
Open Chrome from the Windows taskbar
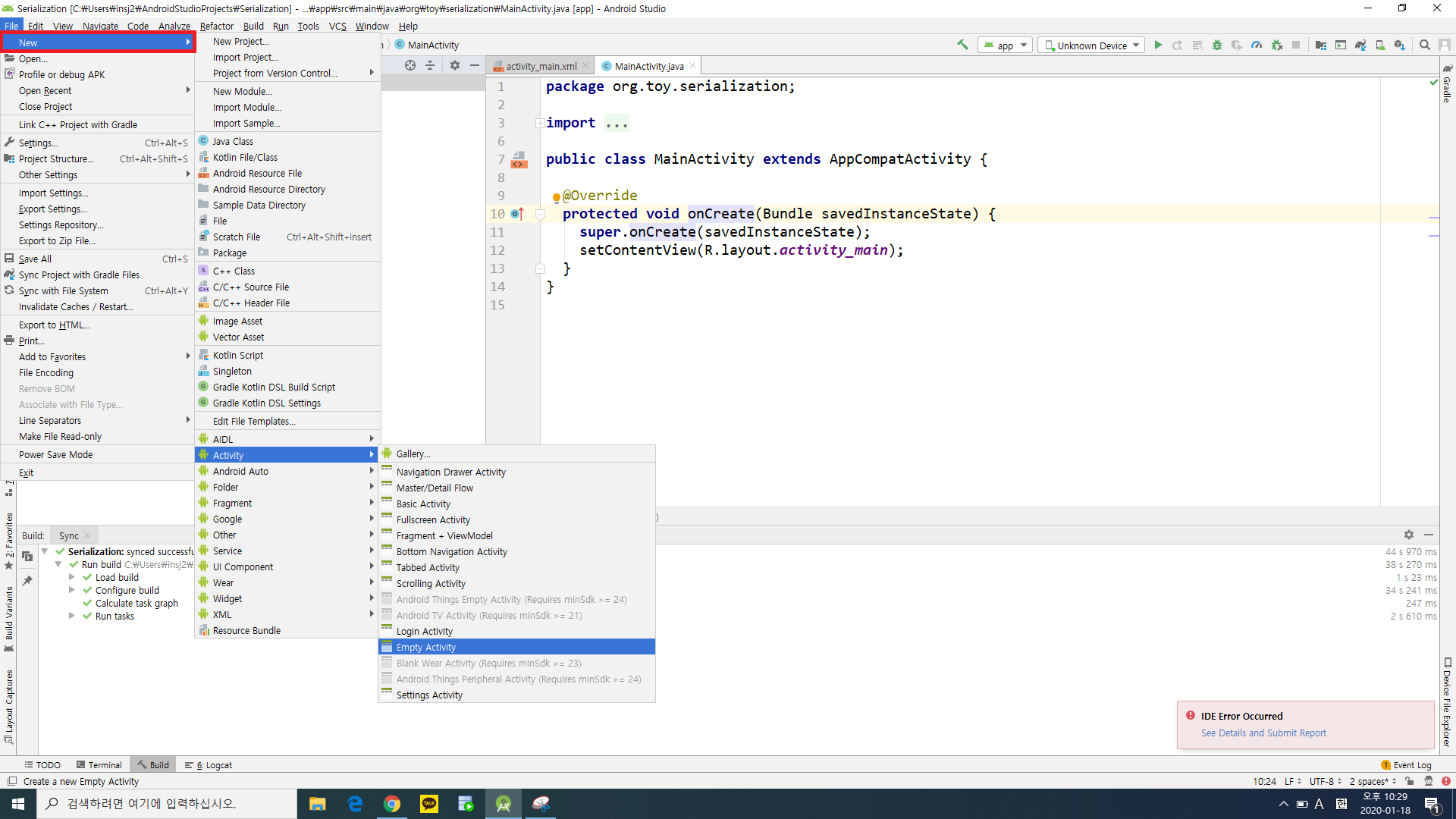[x=392, y=804]
